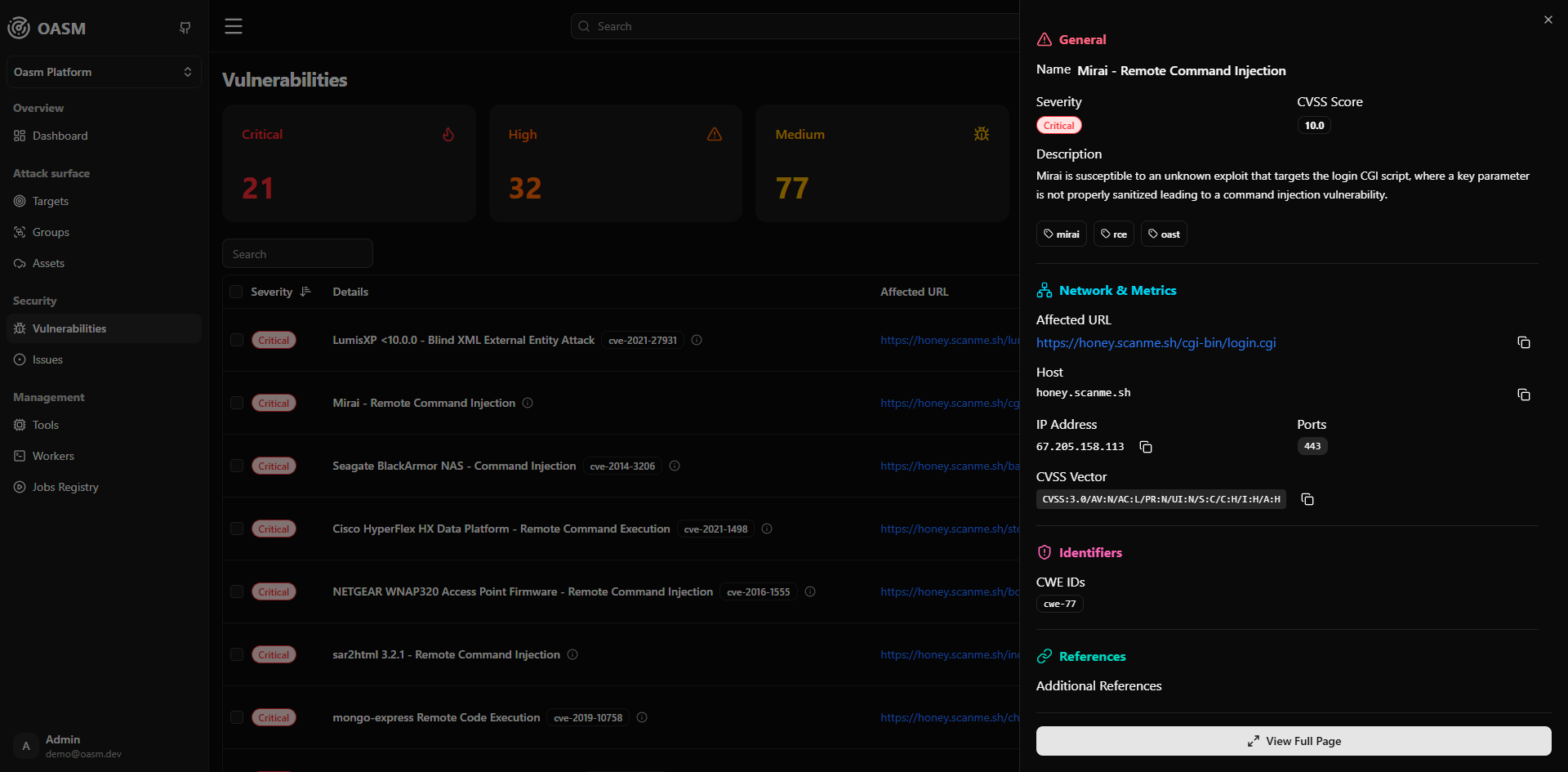Click the Admin avatar icon

coord(26,746)
